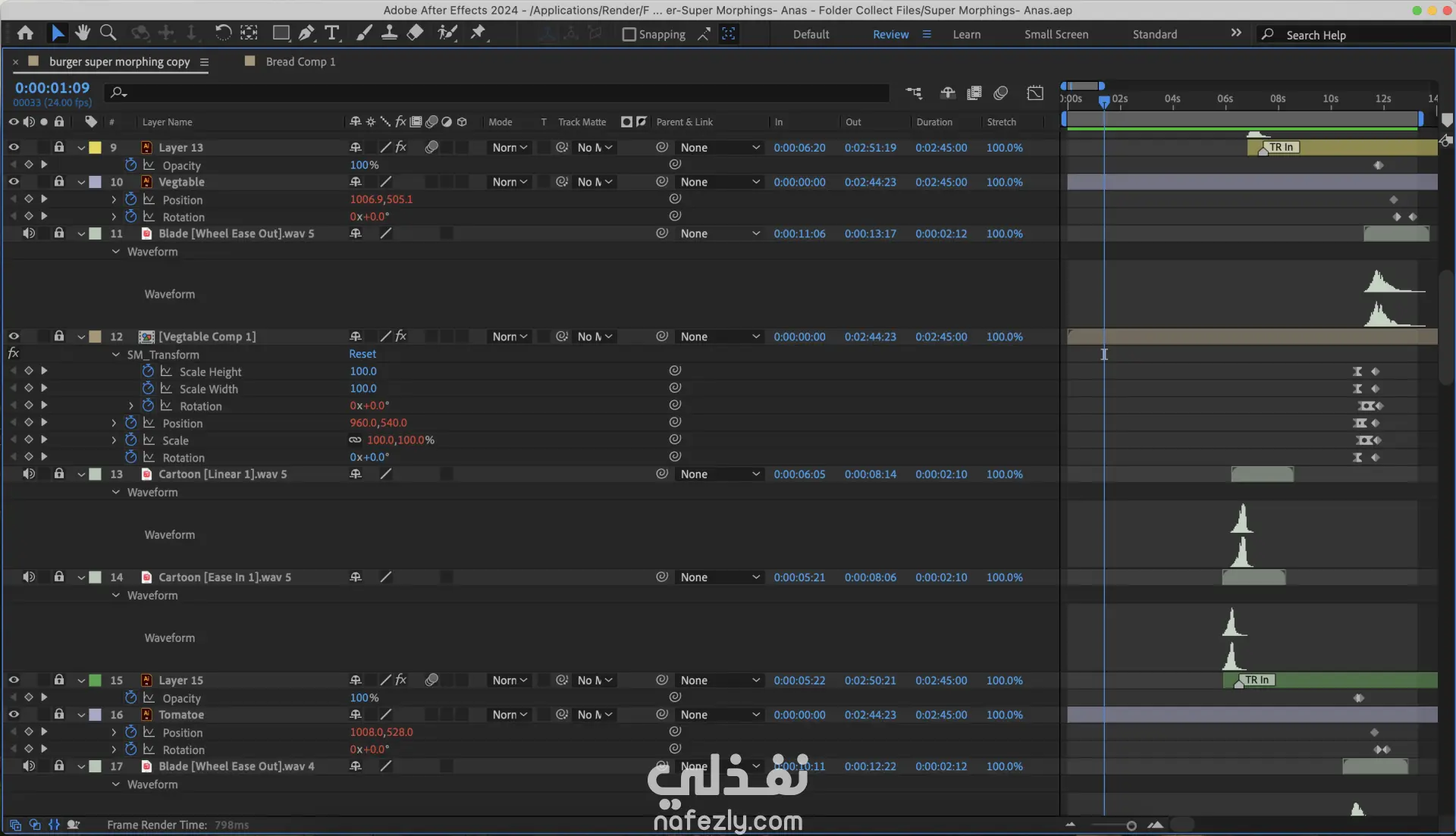Click the Home icon
1456x836 pixels.
click(25, 33)
